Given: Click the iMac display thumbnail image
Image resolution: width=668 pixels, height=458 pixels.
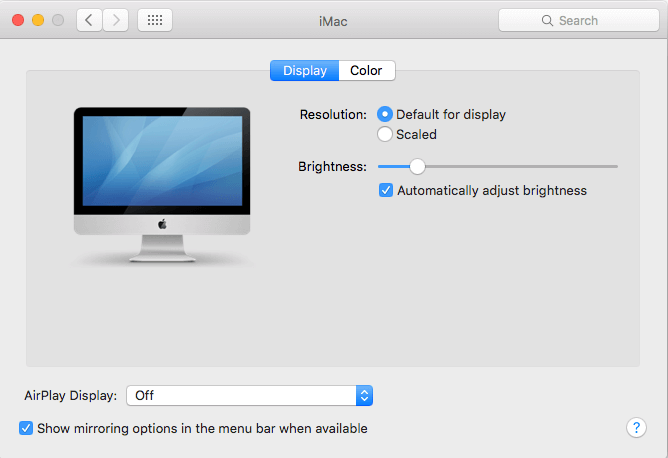Looking at the screenshot, I should (x=162, y=184).
